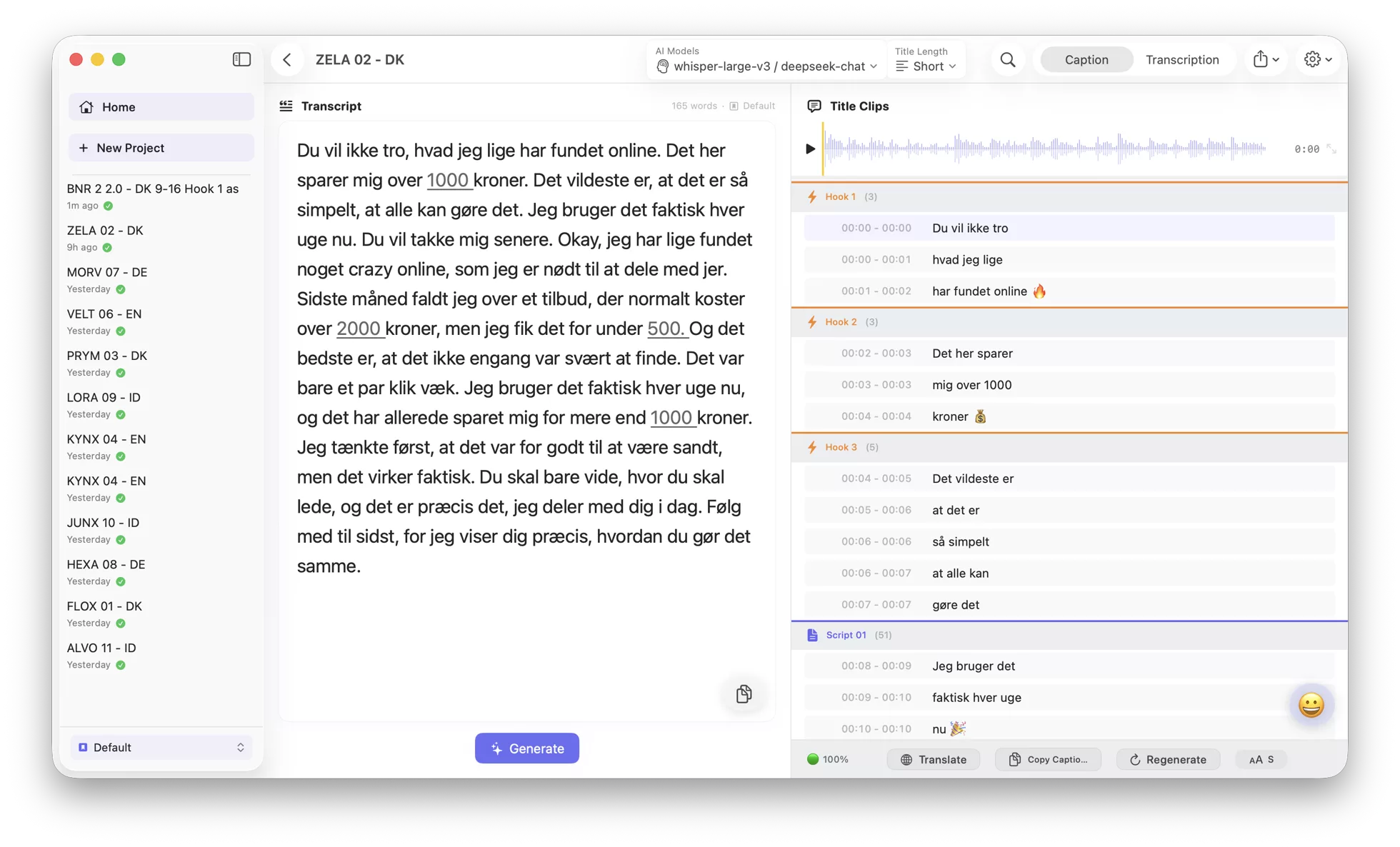Toggle the sidebar panel icon

pos(241,59)
